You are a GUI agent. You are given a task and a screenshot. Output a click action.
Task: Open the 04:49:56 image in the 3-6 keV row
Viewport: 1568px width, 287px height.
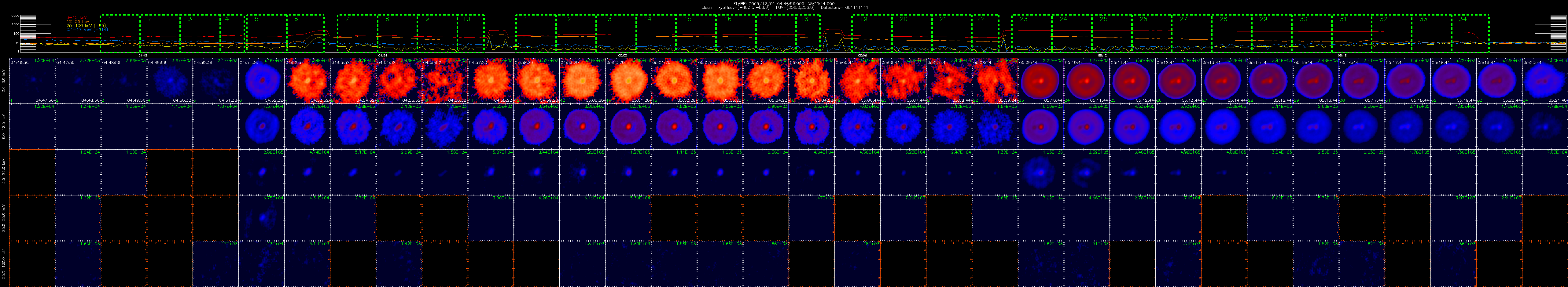pos(169,80)
